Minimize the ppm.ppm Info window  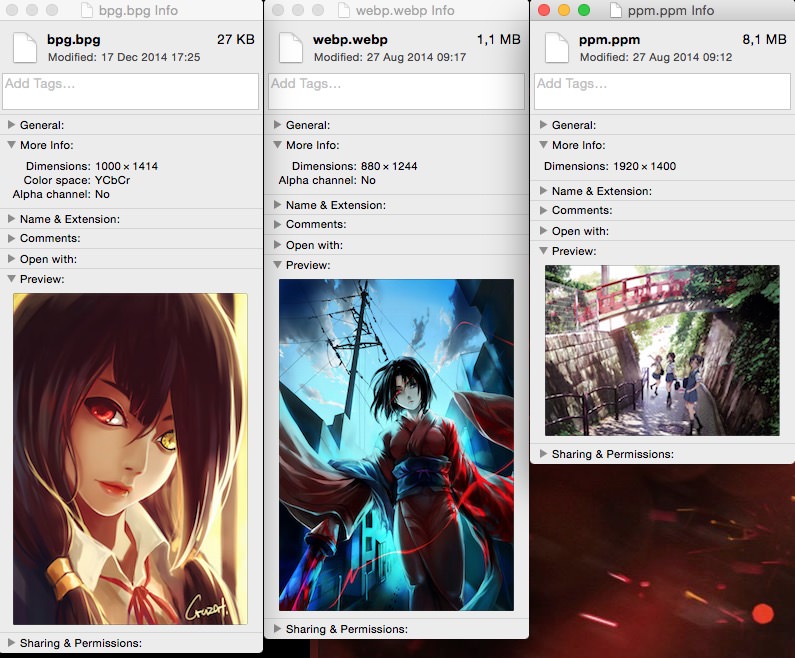(x=564, y=10)
